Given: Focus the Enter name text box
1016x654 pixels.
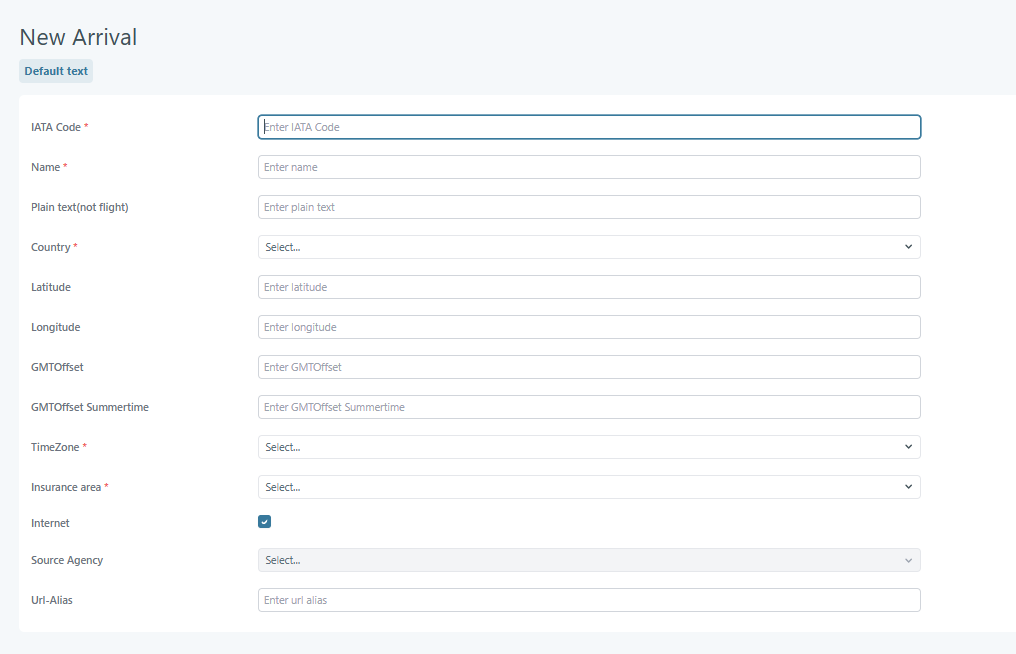Looking at the screenshot, I should (588, 167).
